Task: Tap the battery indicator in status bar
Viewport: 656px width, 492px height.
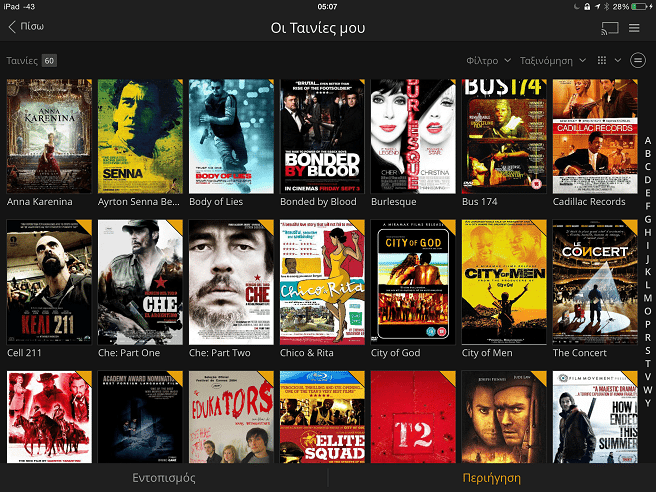Action: pos(639,6)
